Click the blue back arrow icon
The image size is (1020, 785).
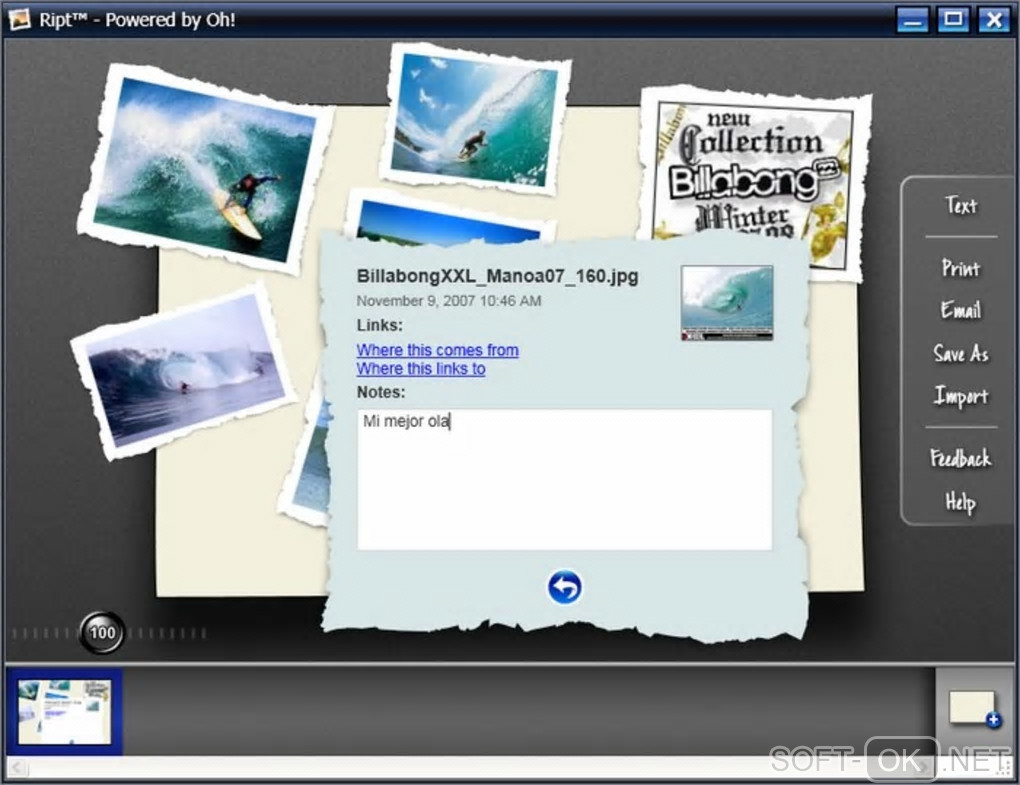pos(564,587)
